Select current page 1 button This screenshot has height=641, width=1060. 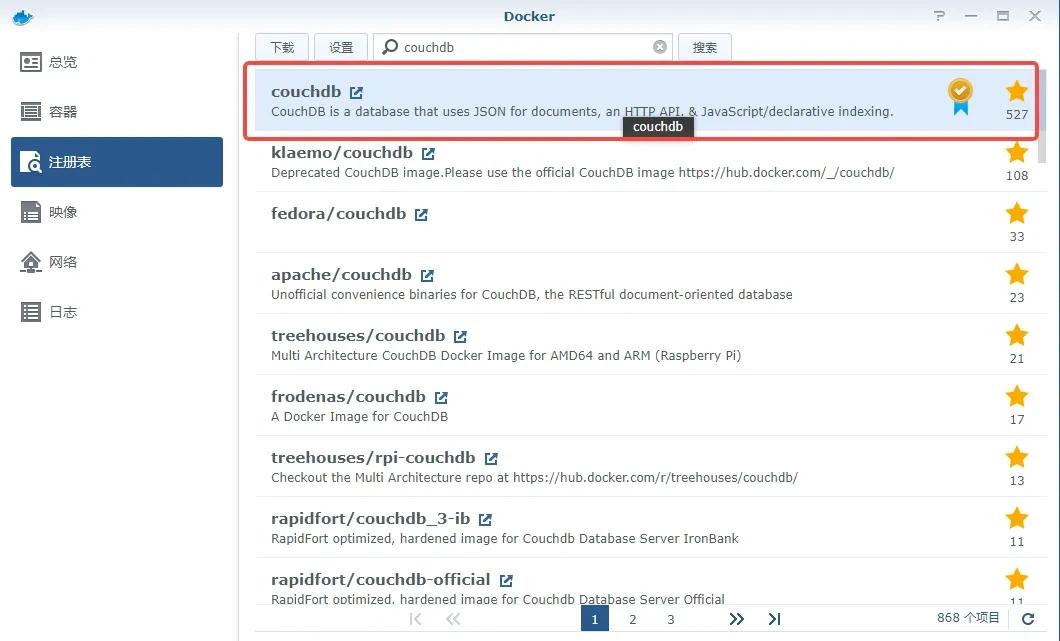coord(595,619)
